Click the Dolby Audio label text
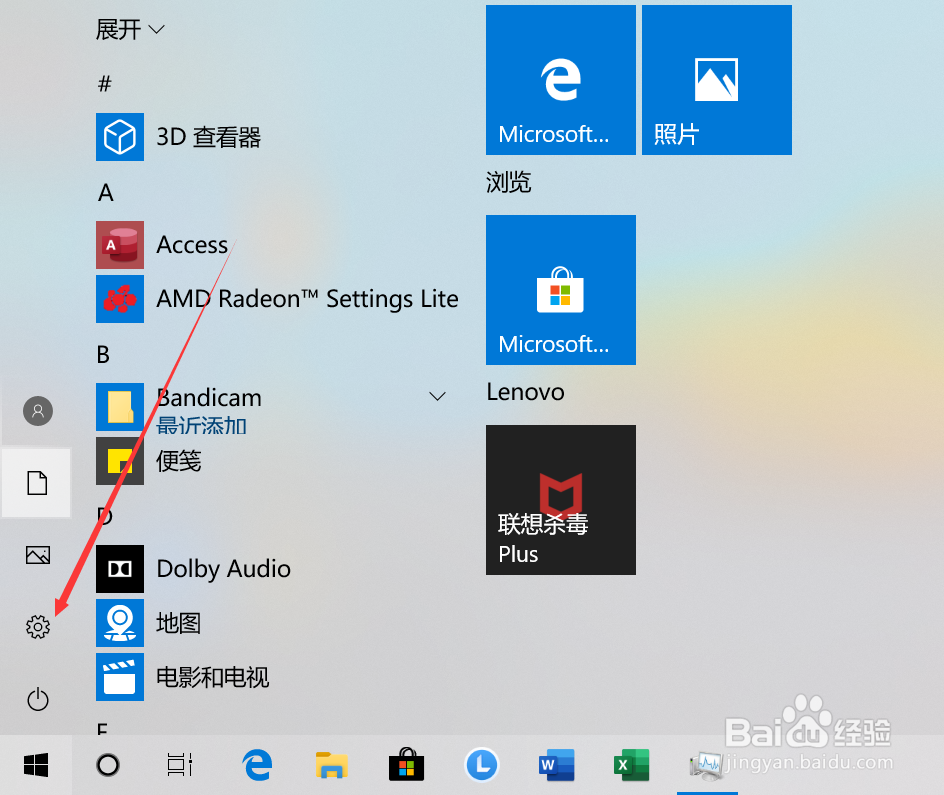This screenshot has width=944, height=795. [x=223, y=569]
